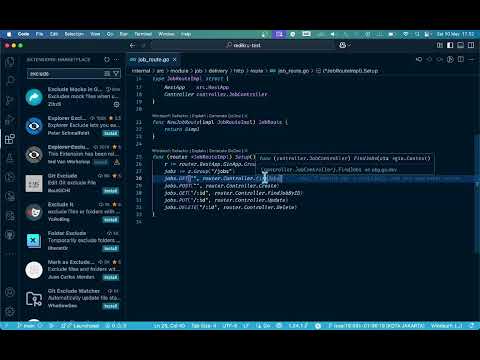Image resolution: width=480 pixels, height=360 pixels.
Task: Install the Git Exclude extension
Action: (110, 191)
